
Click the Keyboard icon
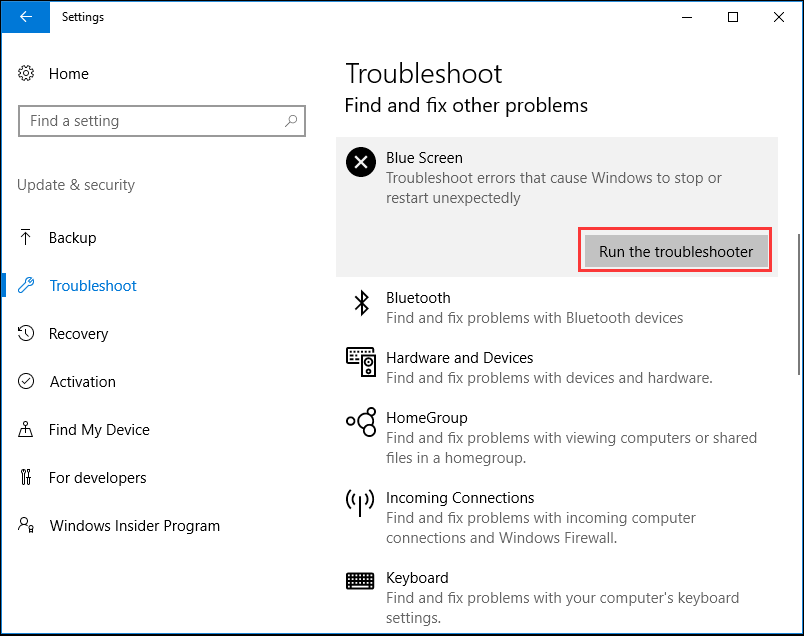(x=360, y=581)
